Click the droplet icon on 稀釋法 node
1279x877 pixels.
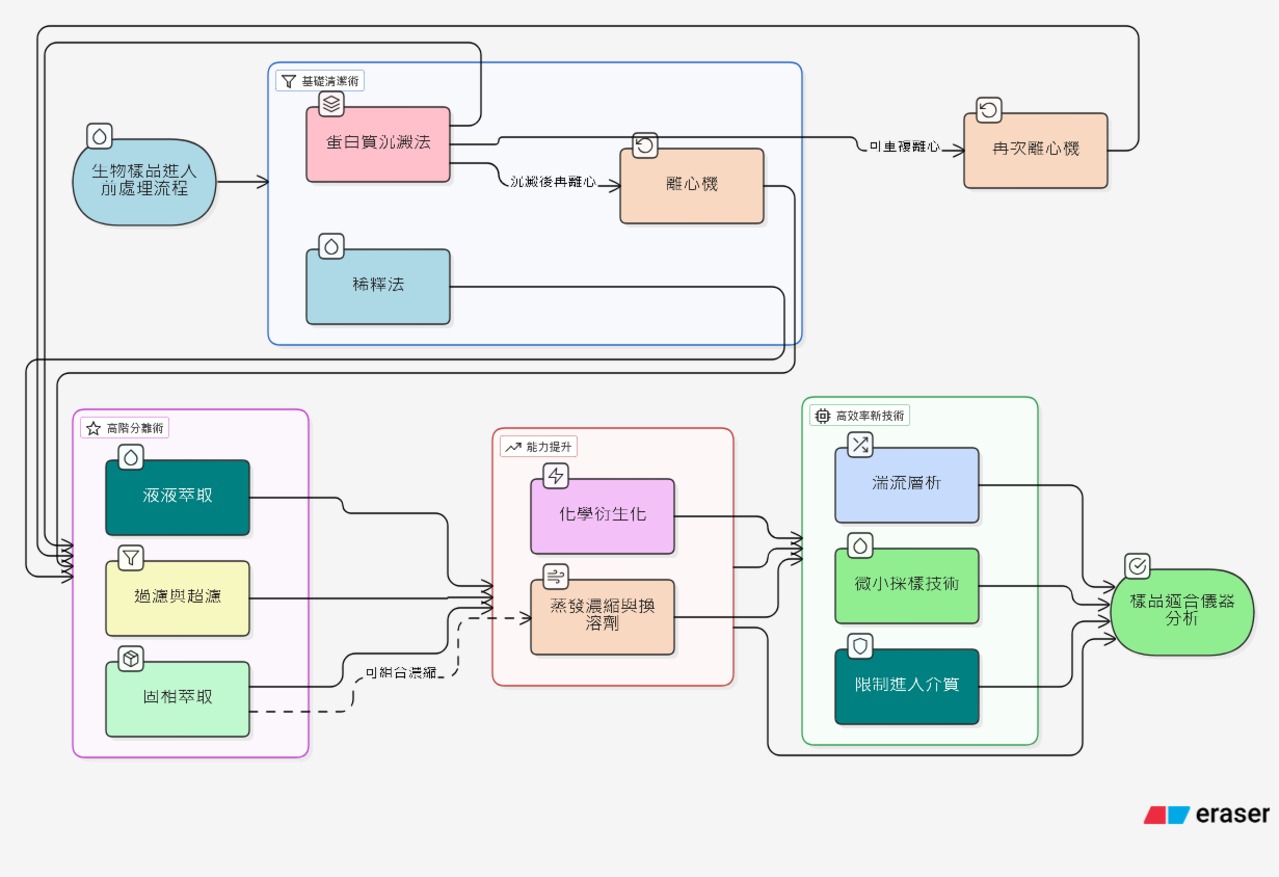(332, 246)
